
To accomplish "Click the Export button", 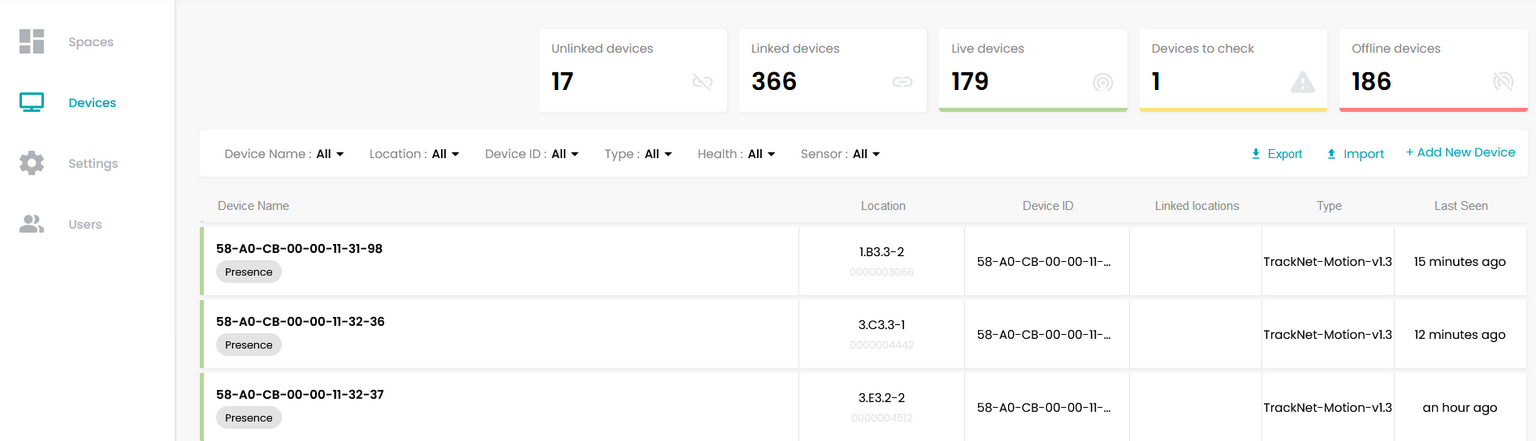I will tap(1276, 154).
